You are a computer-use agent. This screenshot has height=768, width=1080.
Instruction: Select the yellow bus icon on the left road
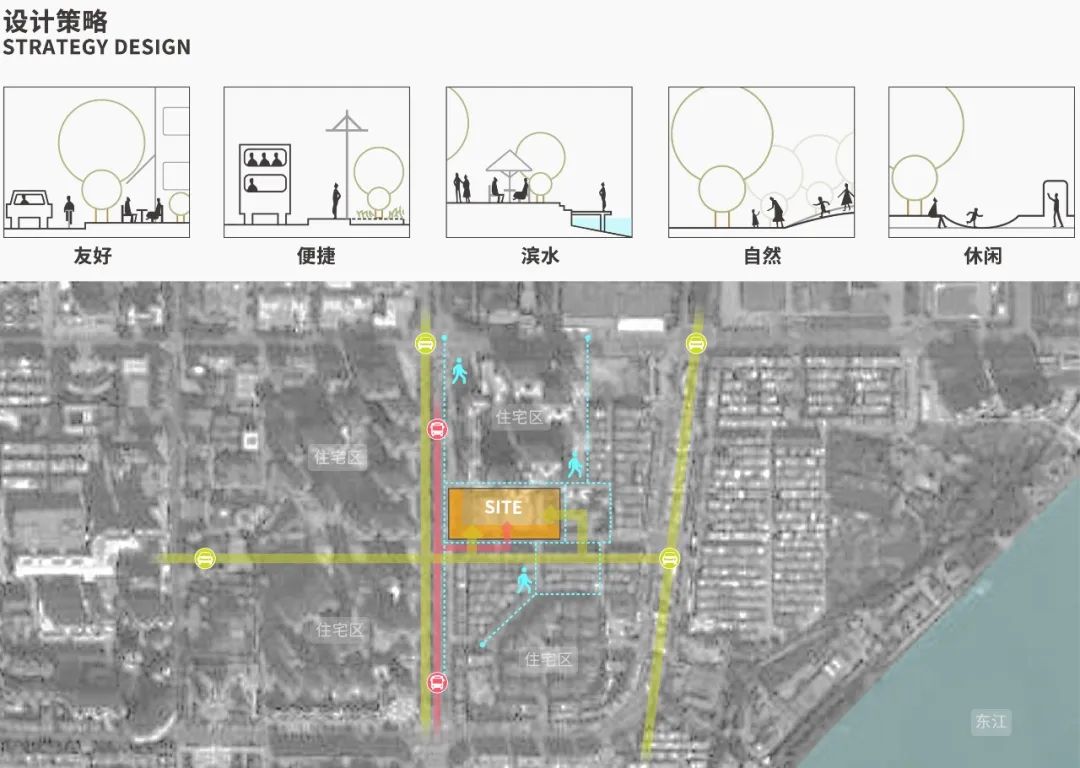(206, 556)
